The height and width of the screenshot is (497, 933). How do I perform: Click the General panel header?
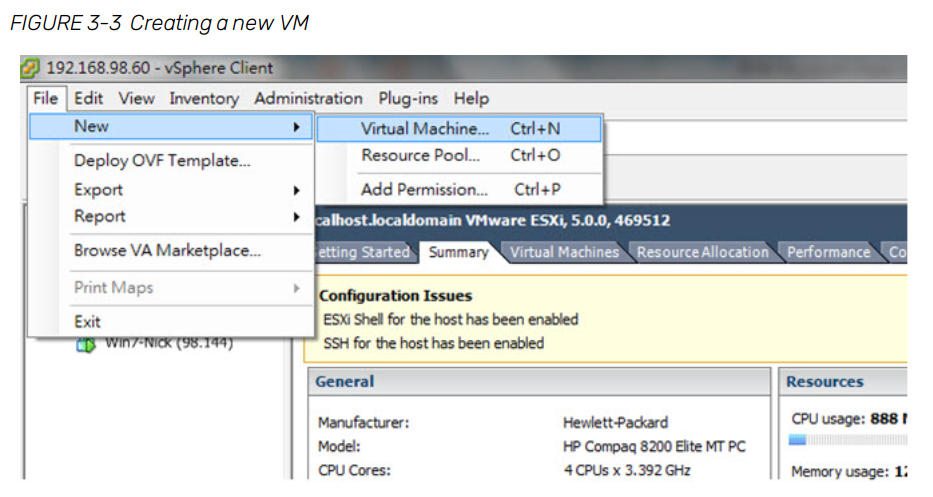point(539,382)
